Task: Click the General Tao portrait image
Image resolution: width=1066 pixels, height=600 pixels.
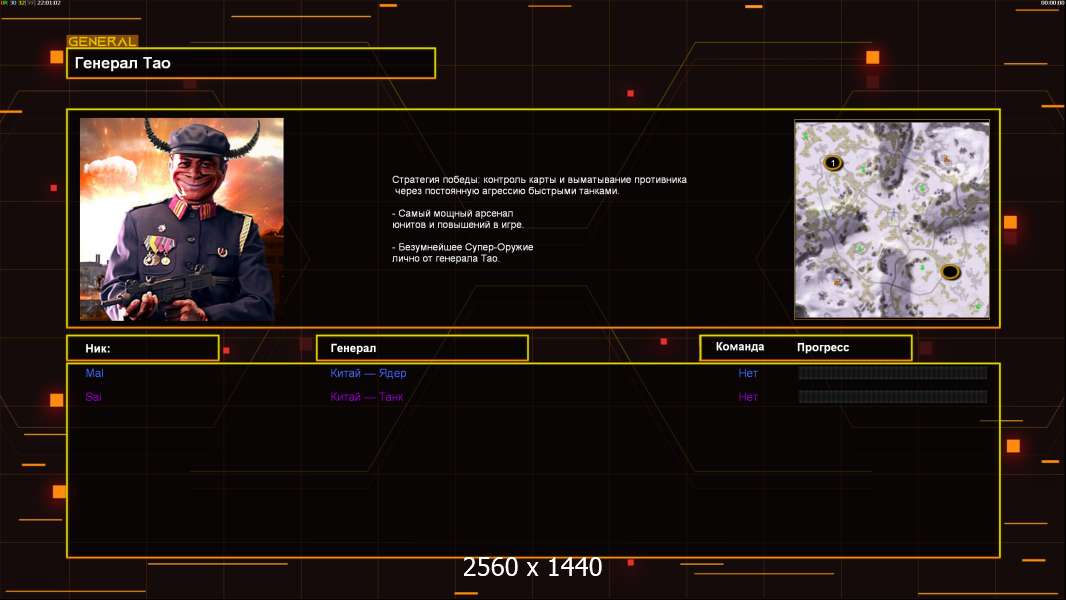Action: tap(182, 219)
